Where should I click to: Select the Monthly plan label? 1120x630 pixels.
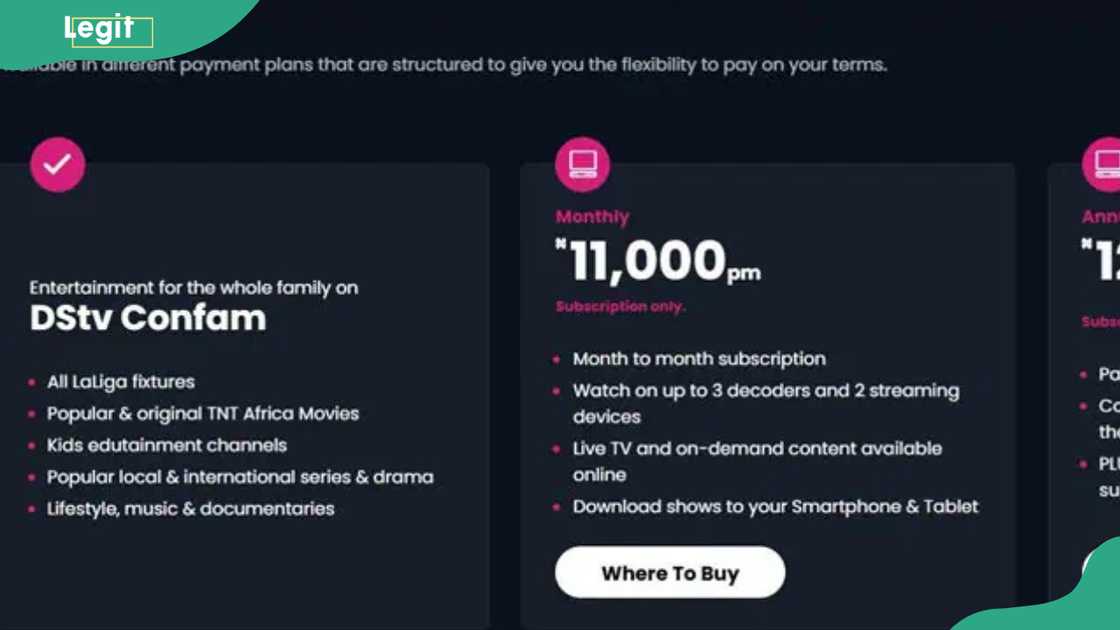[x=592, y=217]
